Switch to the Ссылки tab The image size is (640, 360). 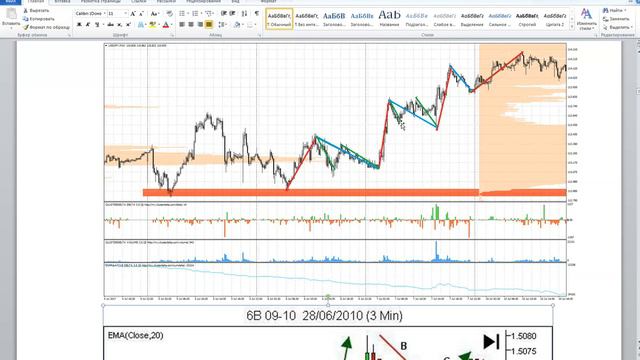tap(139, 2)
